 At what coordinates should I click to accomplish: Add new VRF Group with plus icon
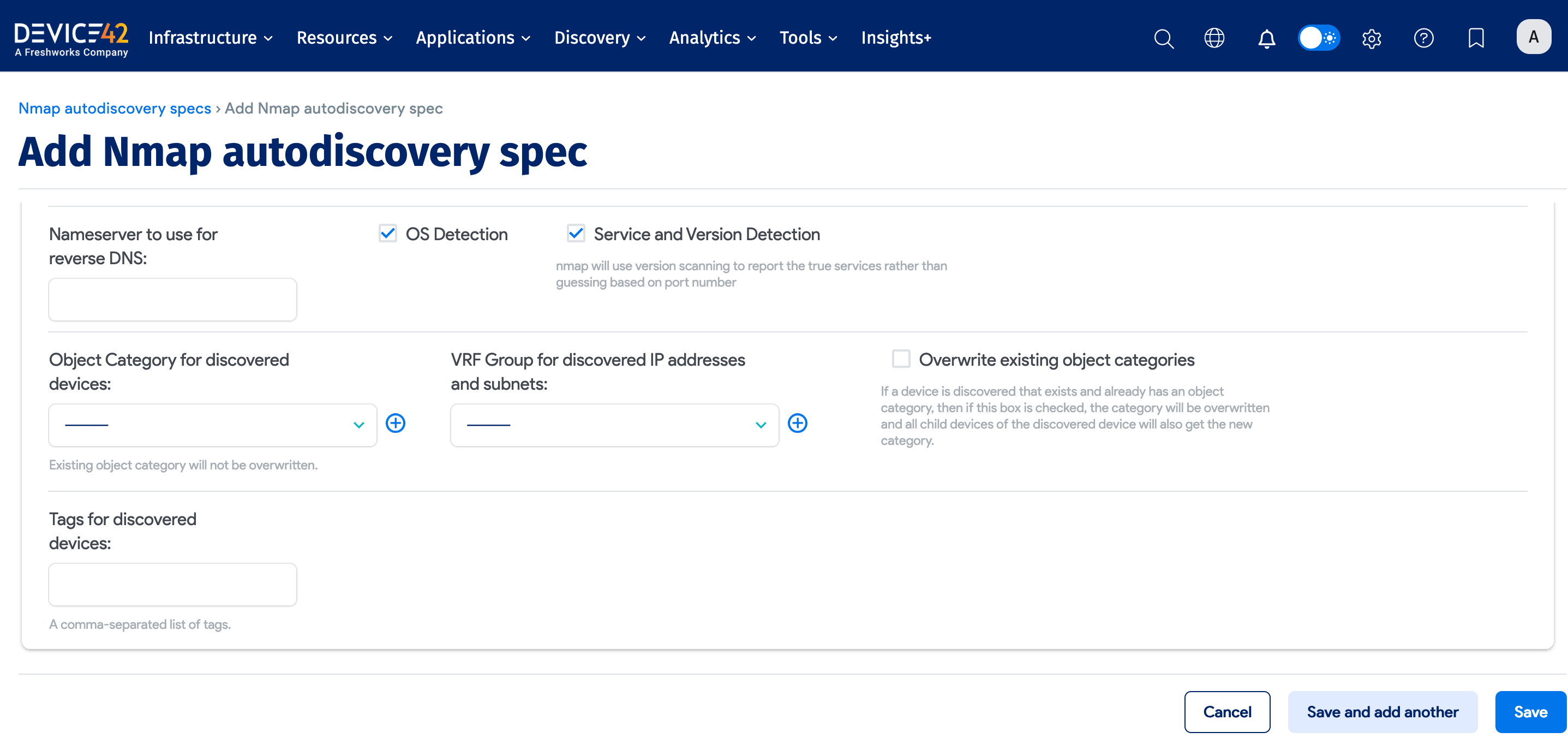point(798,423)
